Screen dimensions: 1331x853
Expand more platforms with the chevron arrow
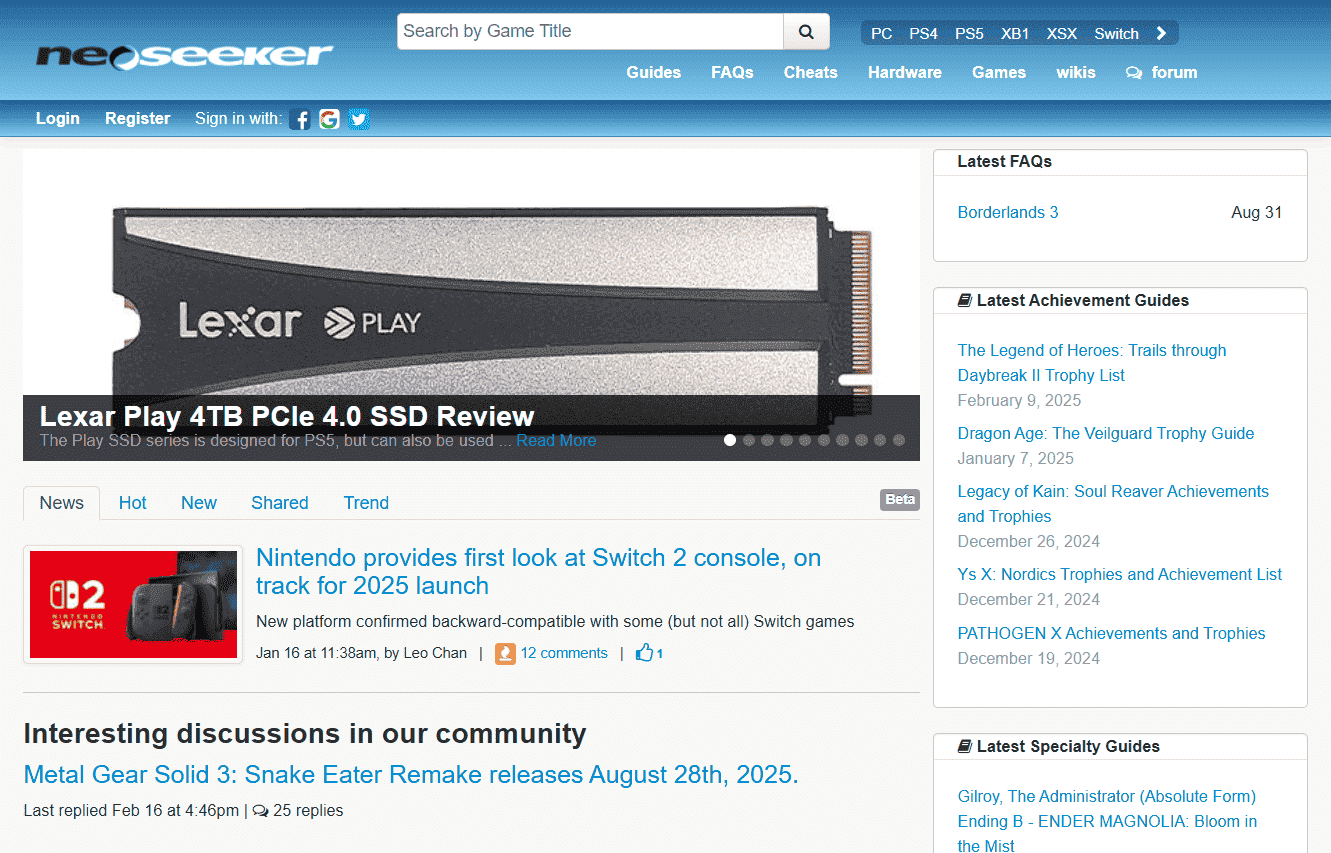pos(1161,33)
